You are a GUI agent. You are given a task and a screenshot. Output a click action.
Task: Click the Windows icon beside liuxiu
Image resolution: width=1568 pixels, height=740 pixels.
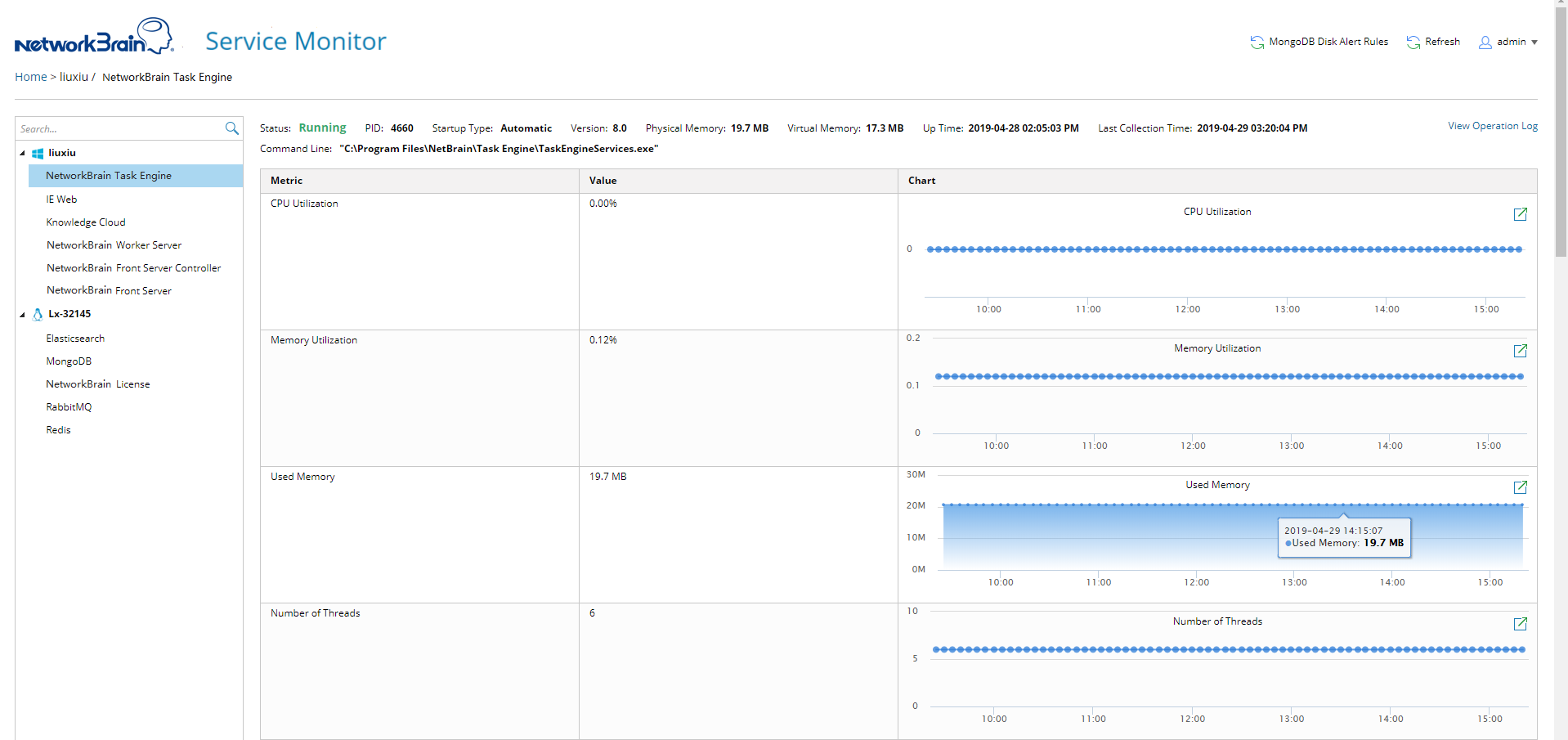(38, 153)
